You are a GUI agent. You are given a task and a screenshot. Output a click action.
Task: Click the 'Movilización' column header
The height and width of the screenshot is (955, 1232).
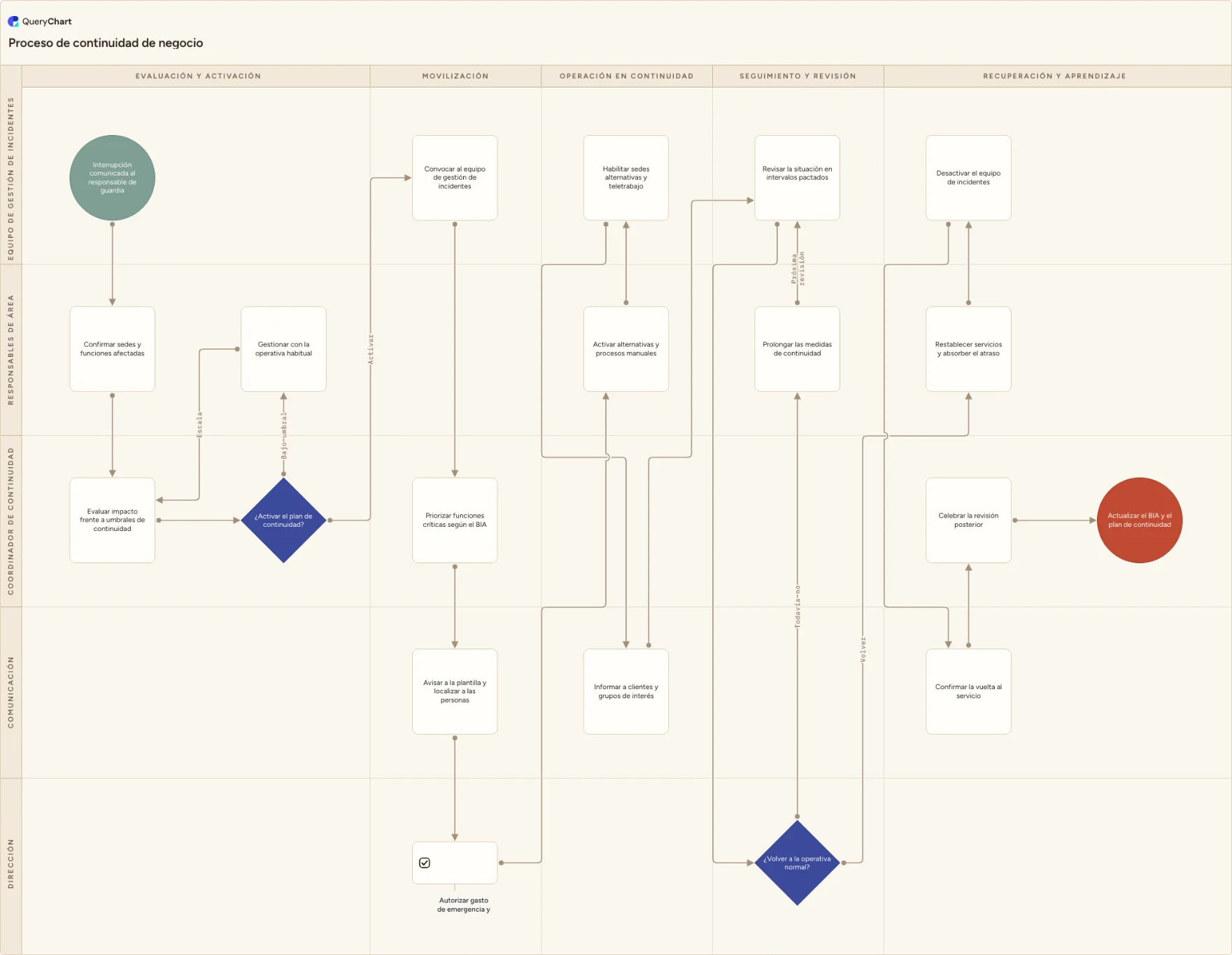pyautogui.click(x=455, y=76)
